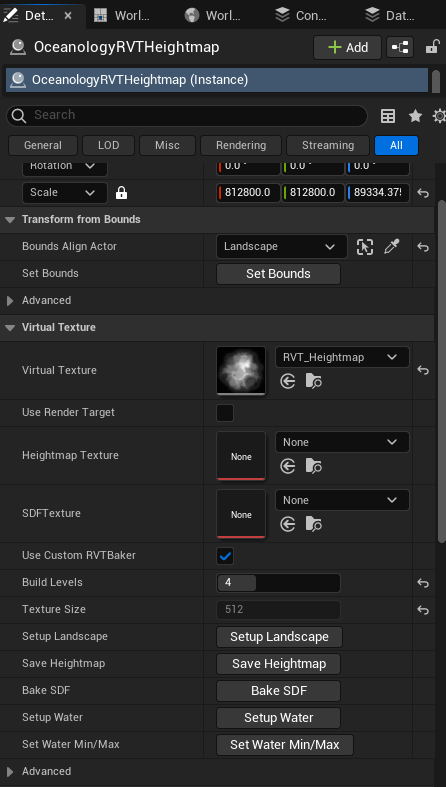Image resolution: width=446 pixels, height=787 pixels.
Task: Click the Bake SDF button
Action: 278,691
